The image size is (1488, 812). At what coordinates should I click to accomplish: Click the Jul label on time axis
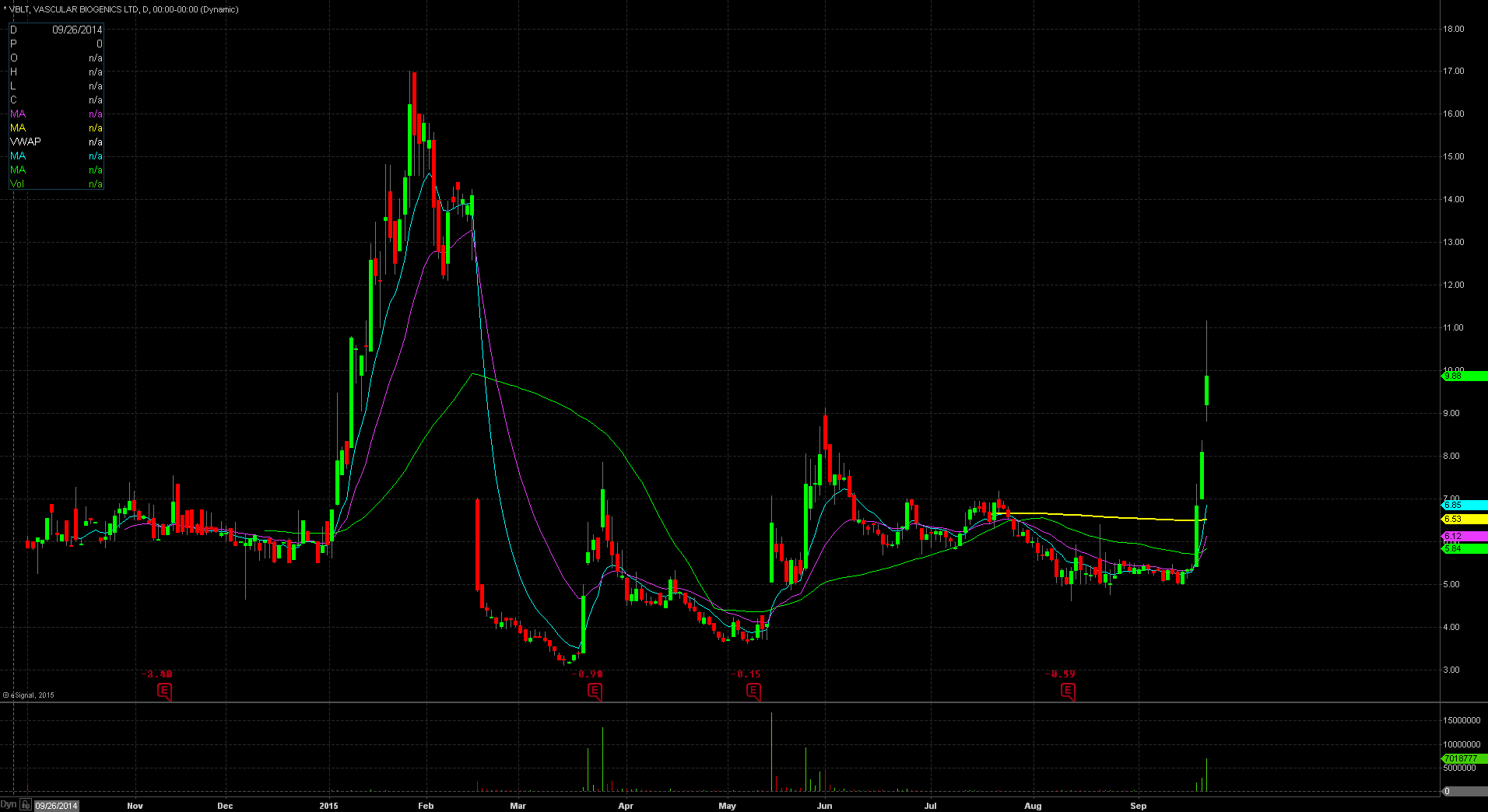(930, 806)
